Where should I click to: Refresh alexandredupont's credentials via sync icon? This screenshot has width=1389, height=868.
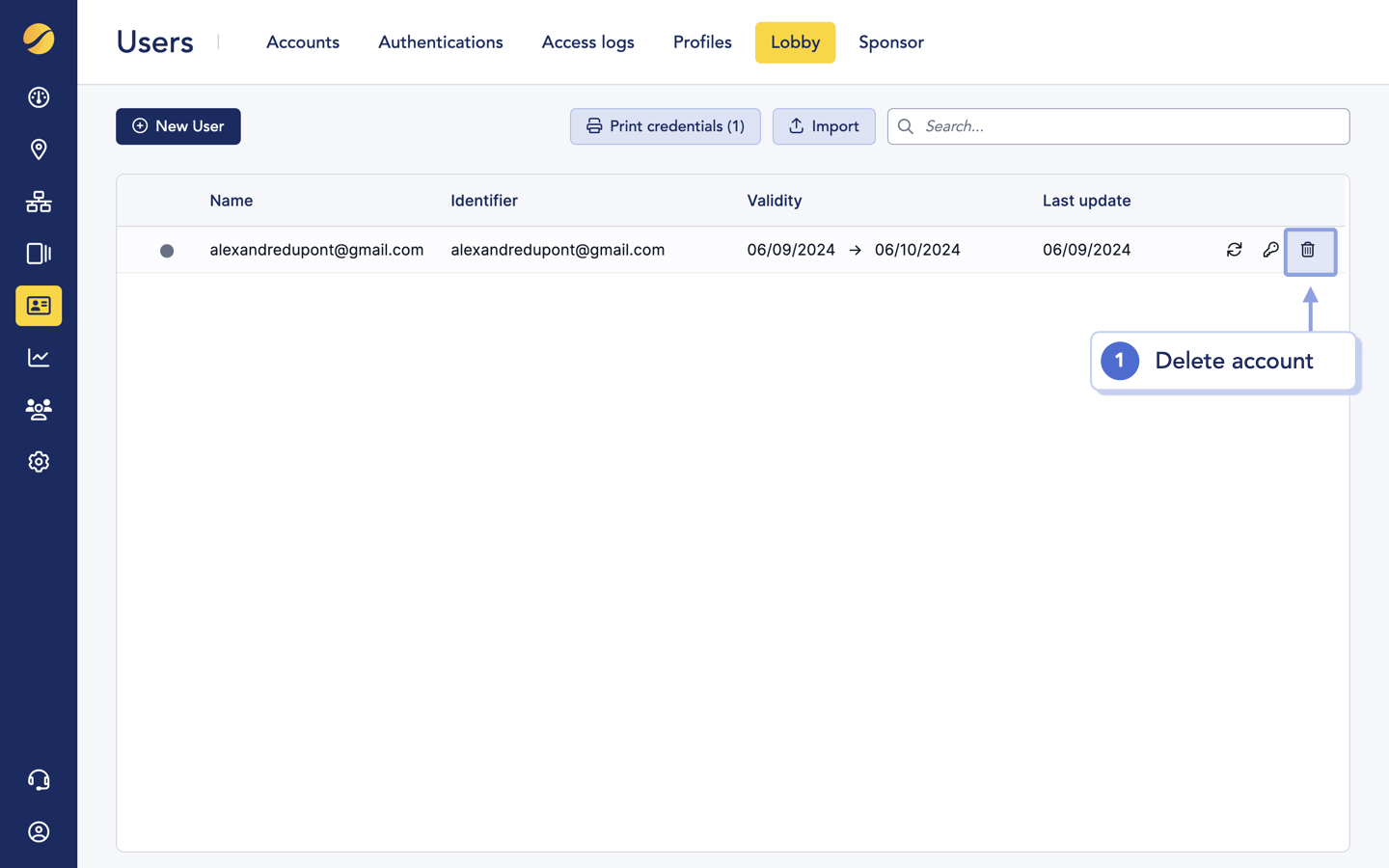[x=1235, y=249]
